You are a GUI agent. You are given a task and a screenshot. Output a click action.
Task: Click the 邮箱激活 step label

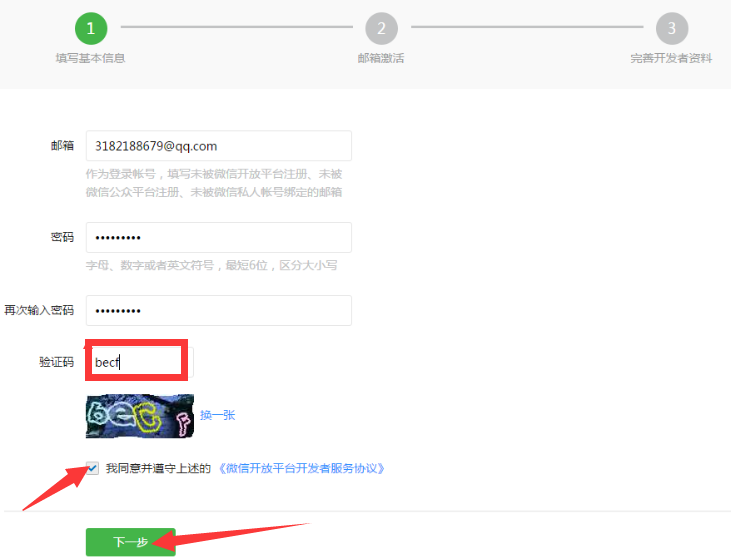(381, 58)
